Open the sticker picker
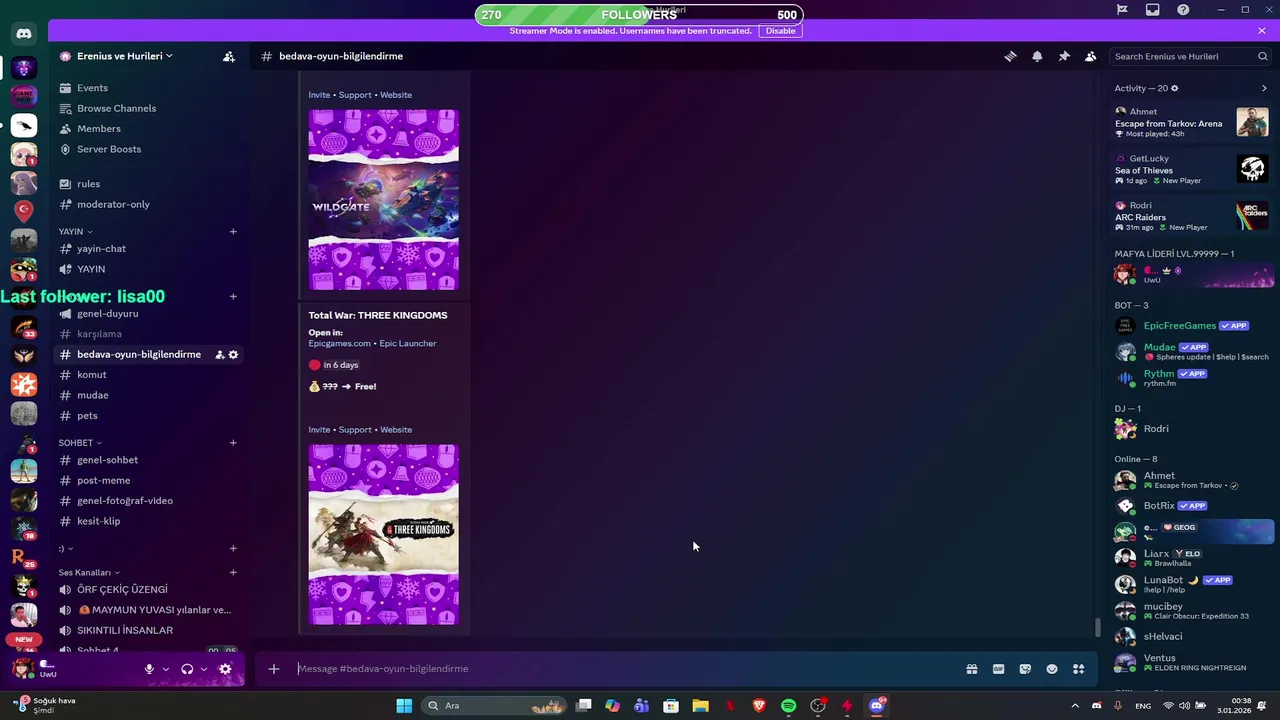This screenshot has height=720, width=1280. 1025,669
